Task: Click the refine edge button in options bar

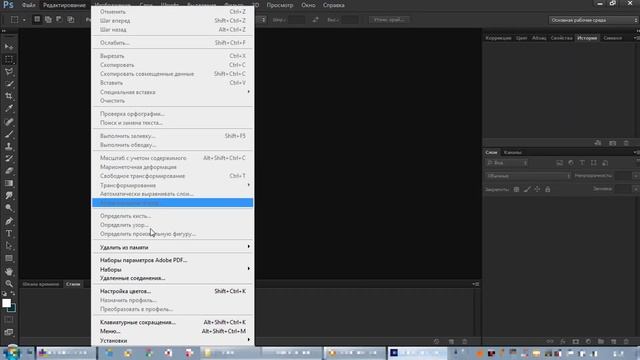Action: pos(389,20)
